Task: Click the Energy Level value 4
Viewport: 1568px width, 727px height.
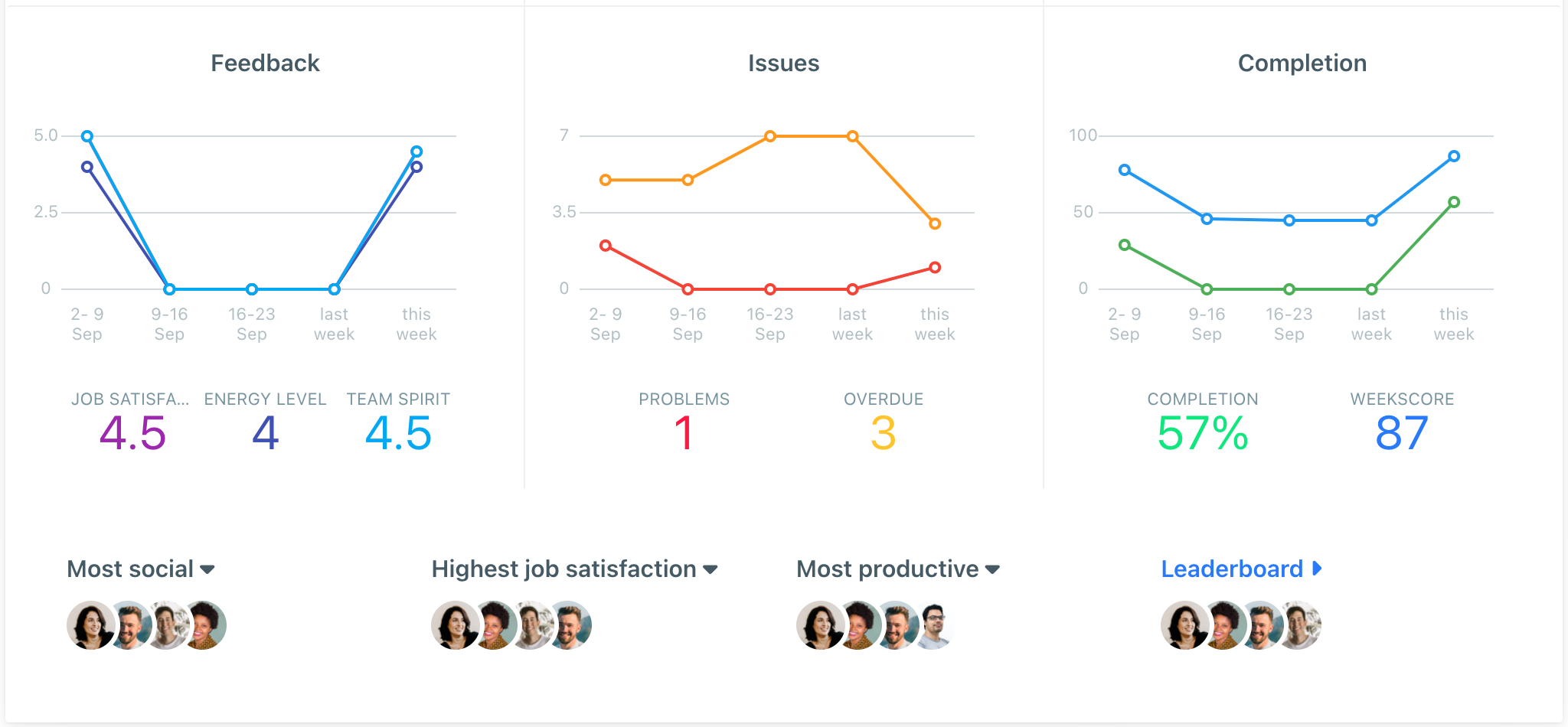Action: coord(265,433)
